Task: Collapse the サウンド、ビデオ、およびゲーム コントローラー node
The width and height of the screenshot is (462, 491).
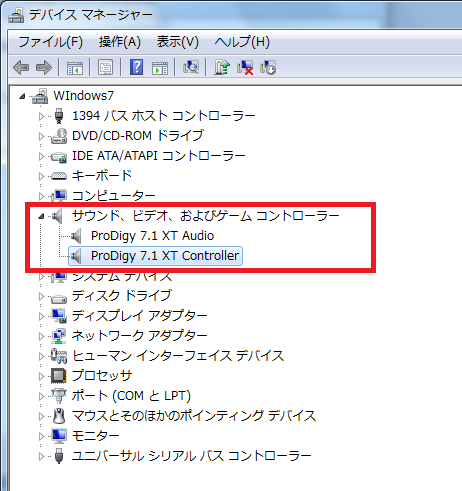Action: (41, 217)
